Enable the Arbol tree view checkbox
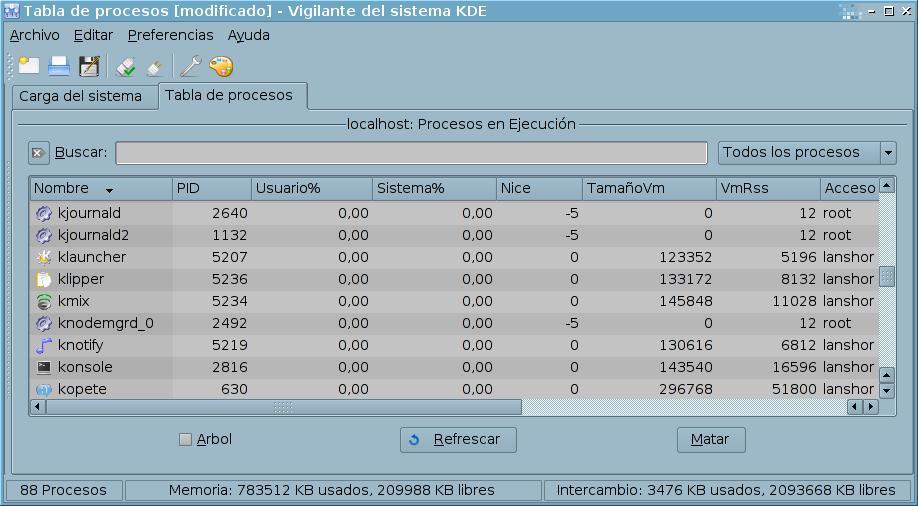Image resolution: width=918 pixels, height=506 pixels. tap(186, 439)
